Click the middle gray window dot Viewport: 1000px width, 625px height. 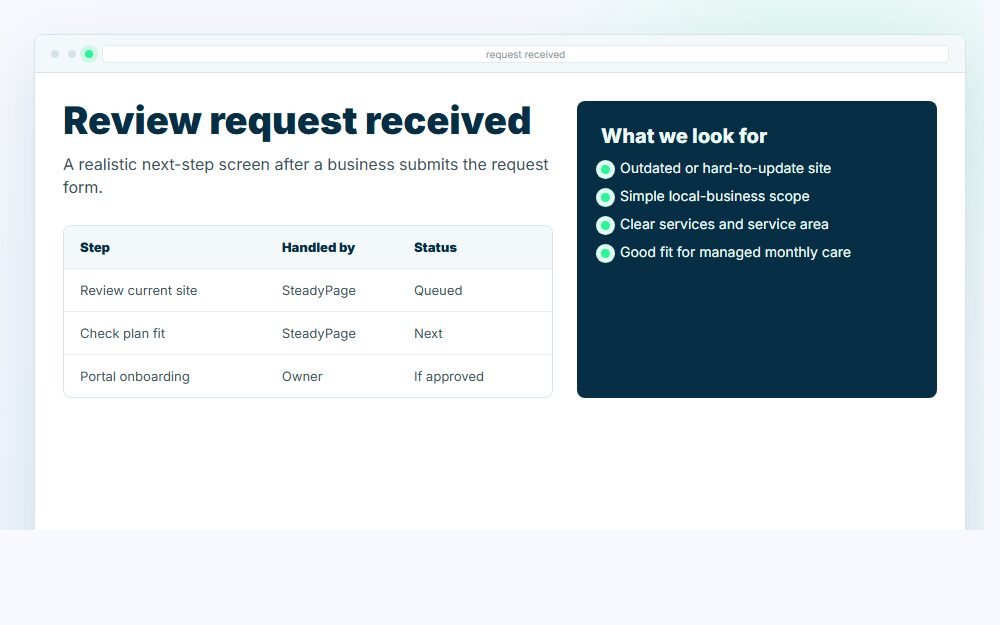72,54
